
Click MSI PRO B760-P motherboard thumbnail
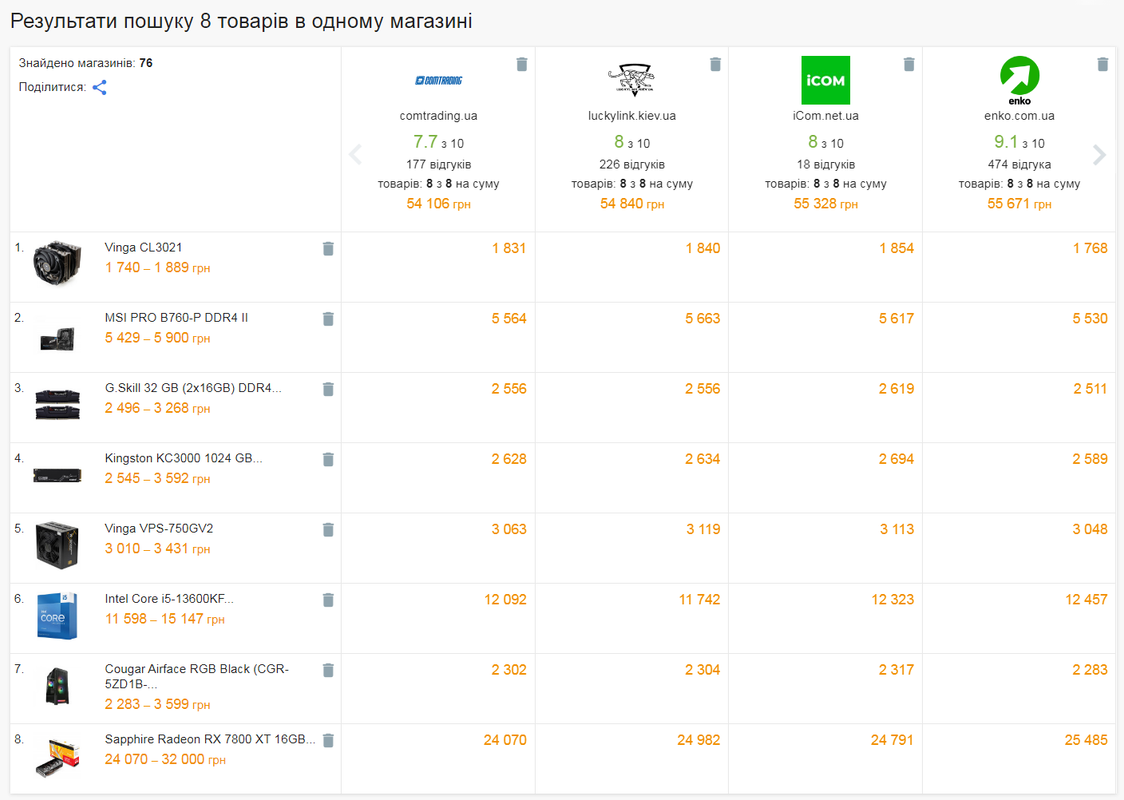pyautogui.click(x=57, y=338)
